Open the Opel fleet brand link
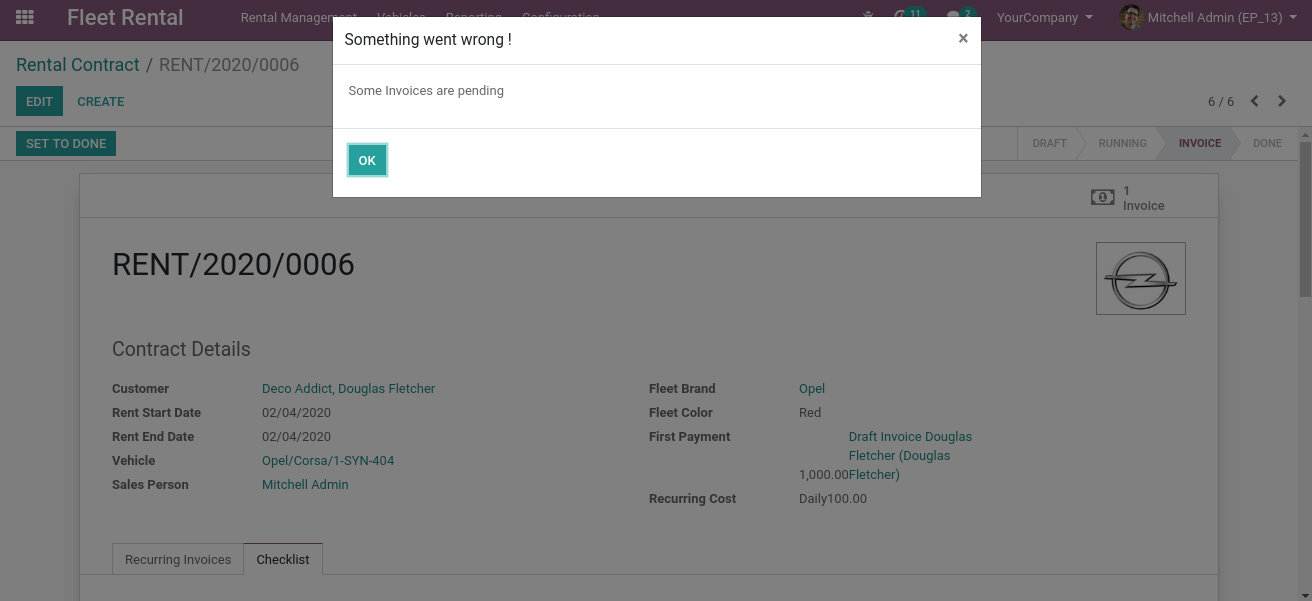The height and width of the screenshot is (601, 1312). pyautogui.click(x=811, y=389)
